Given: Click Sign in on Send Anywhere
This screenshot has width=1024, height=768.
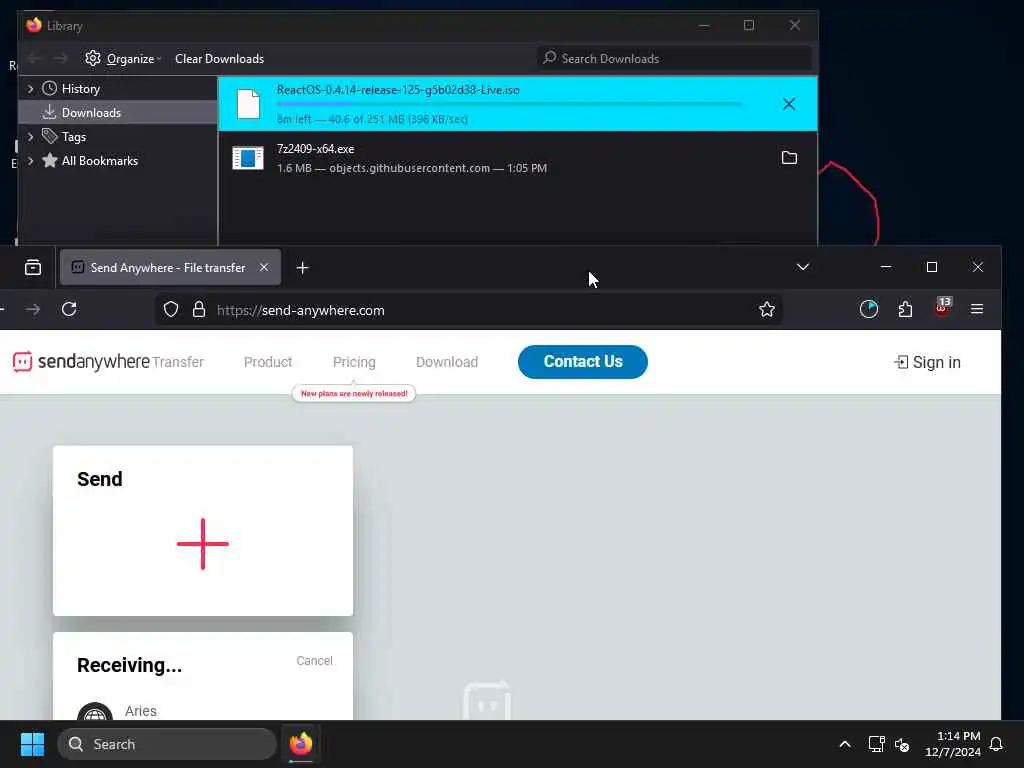Looking at the screenshot, I should (x=927, y=362).
